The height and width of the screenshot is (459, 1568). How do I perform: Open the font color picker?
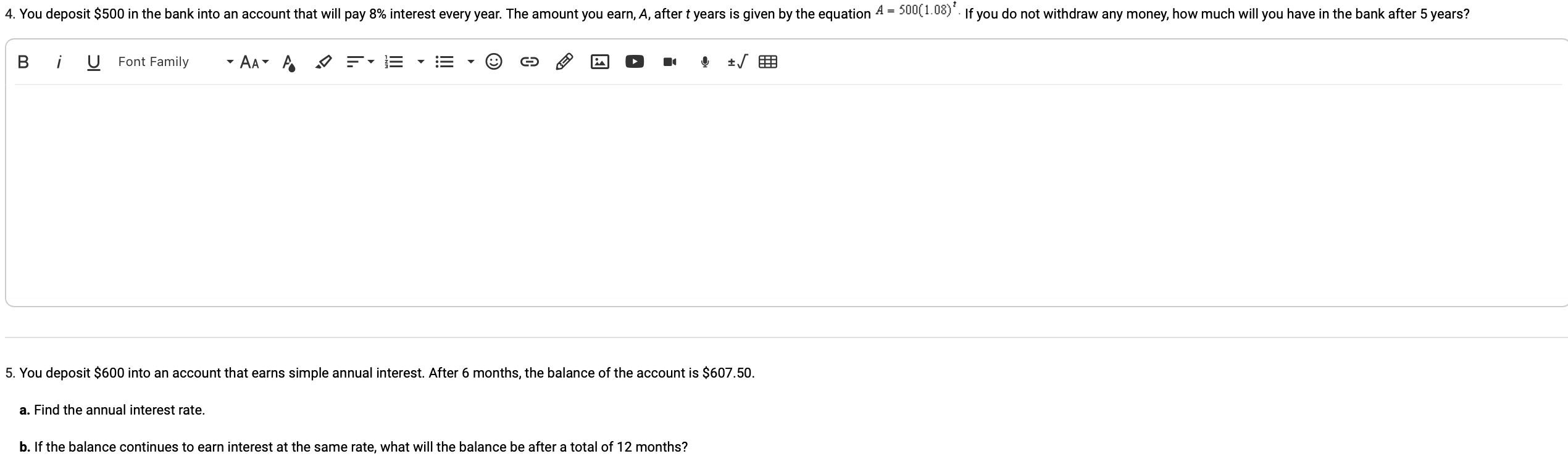pos(288,61)
